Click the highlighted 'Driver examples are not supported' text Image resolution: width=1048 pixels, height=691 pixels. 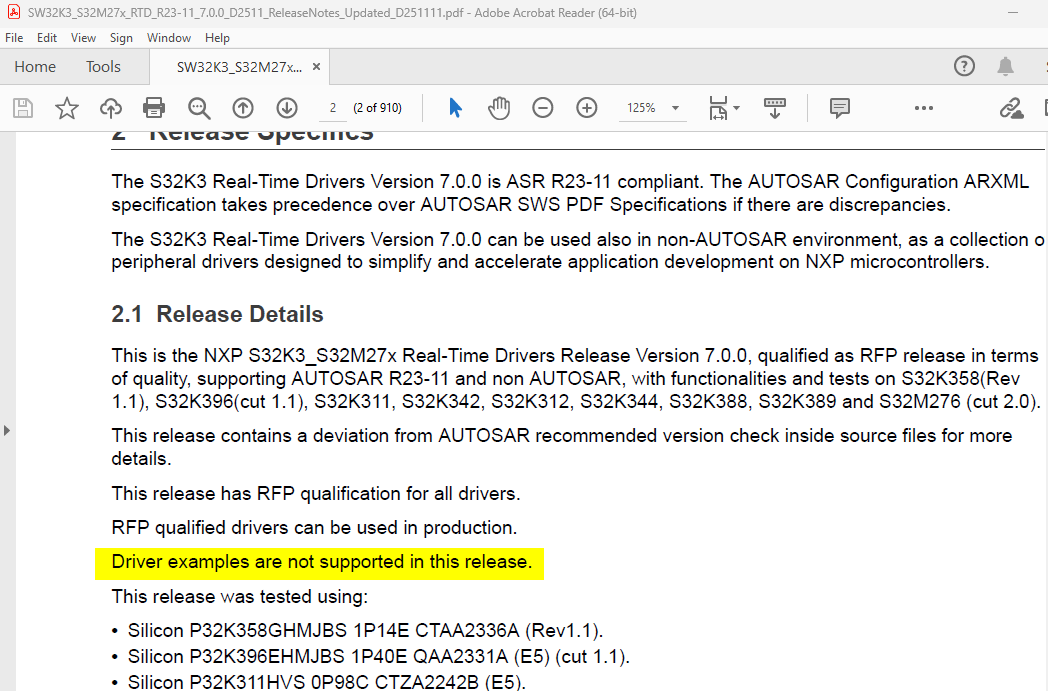click(x=321, y=562)
